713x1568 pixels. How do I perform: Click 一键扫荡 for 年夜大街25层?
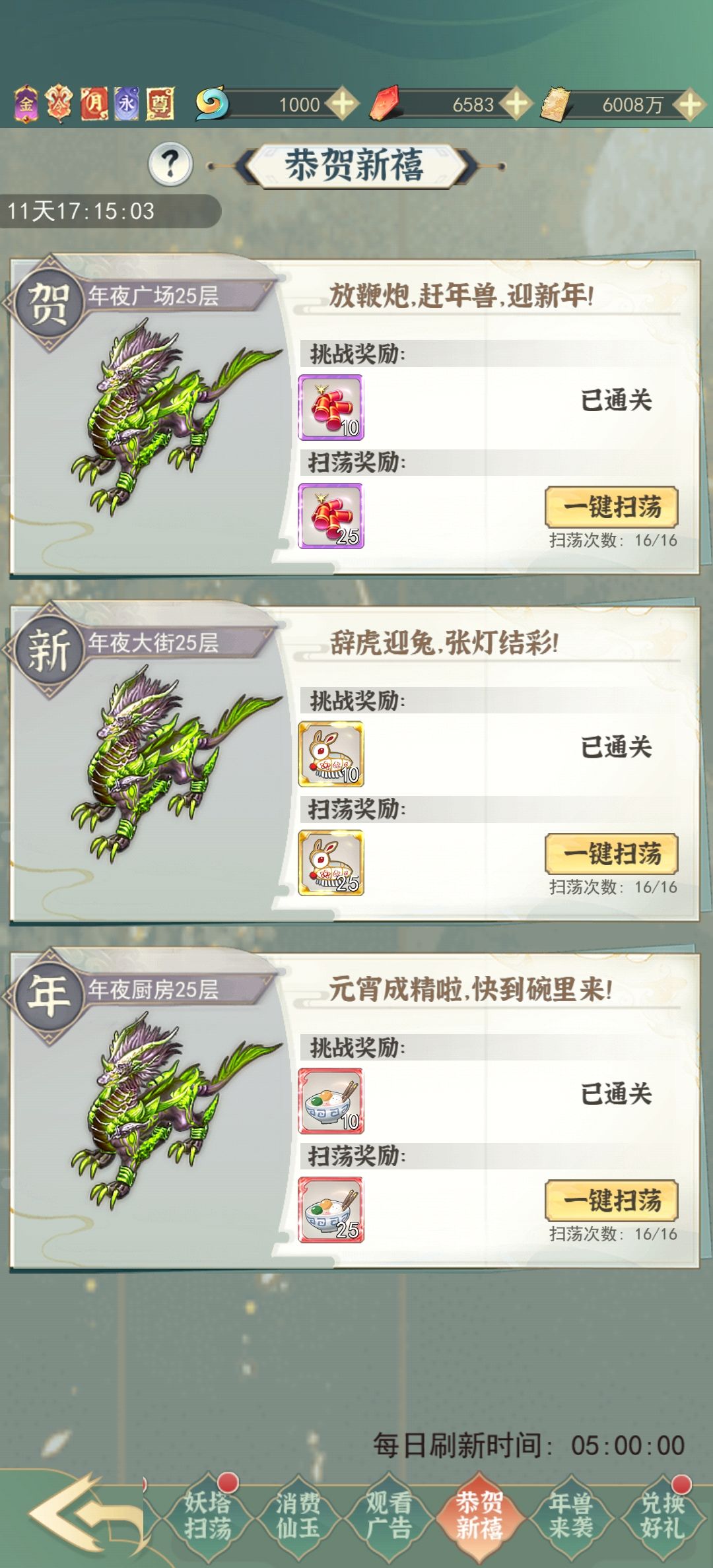click(612, 854)
